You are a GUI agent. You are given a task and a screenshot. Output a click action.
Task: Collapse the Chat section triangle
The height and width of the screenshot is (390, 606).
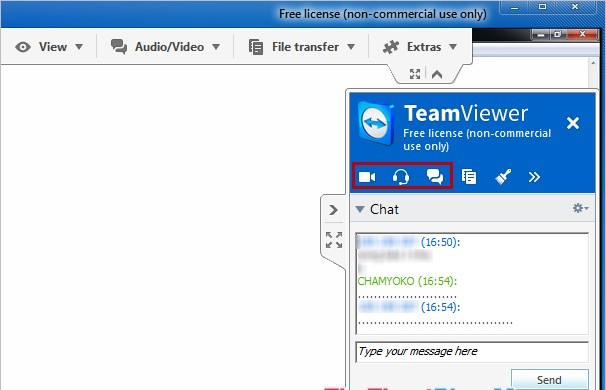(360, 209)
